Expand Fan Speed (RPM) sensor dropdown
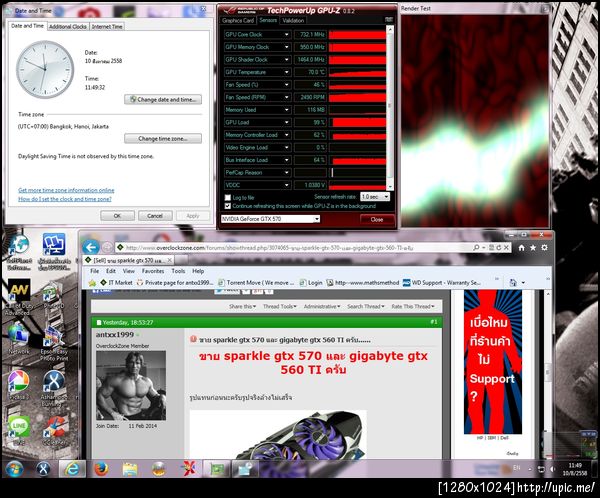Viewport: 600px width, 498px height. click(x=286, y=97)
